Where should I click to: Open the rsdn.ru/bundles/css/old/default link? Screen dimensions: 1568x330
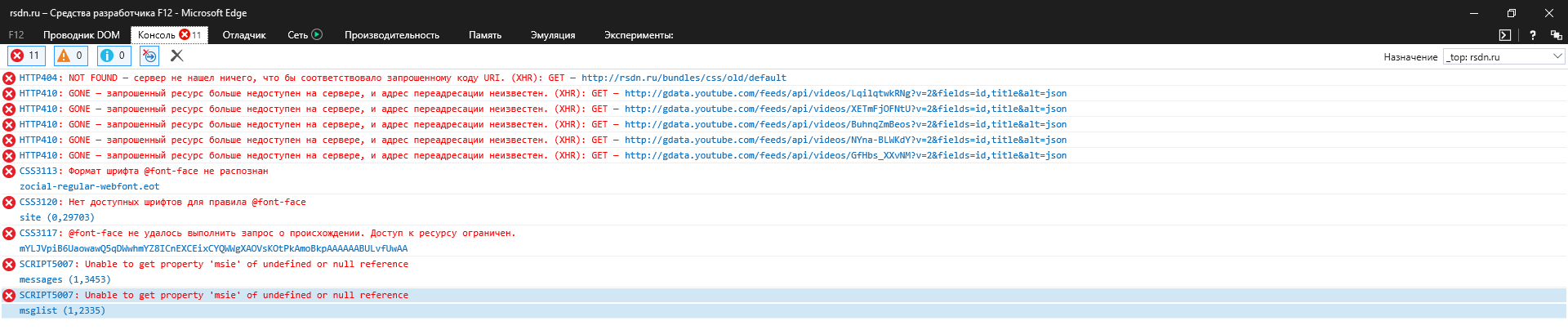[x=684, y=78]
